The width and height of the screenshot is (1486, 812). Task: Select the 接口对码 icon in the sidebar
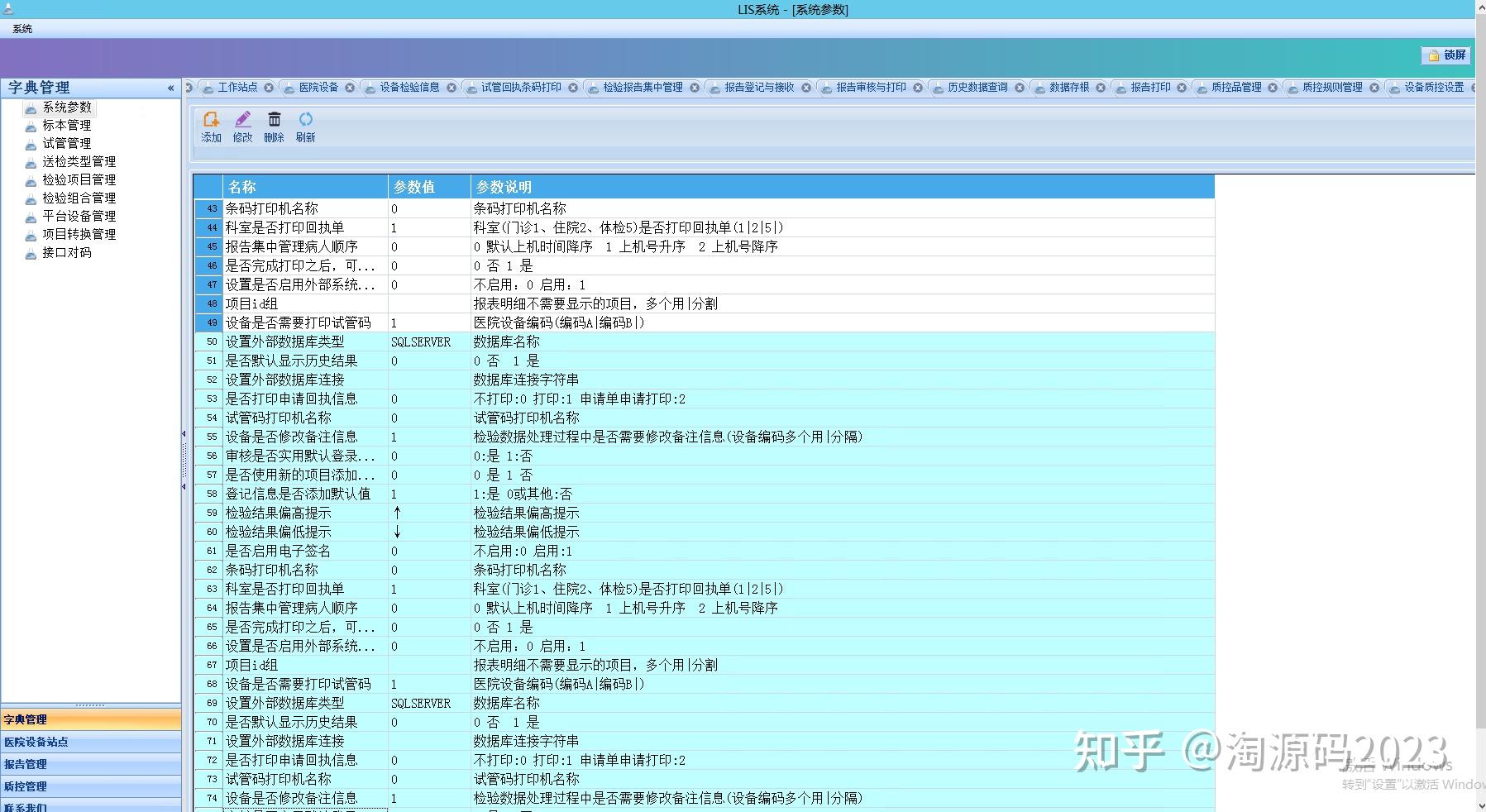30,254
